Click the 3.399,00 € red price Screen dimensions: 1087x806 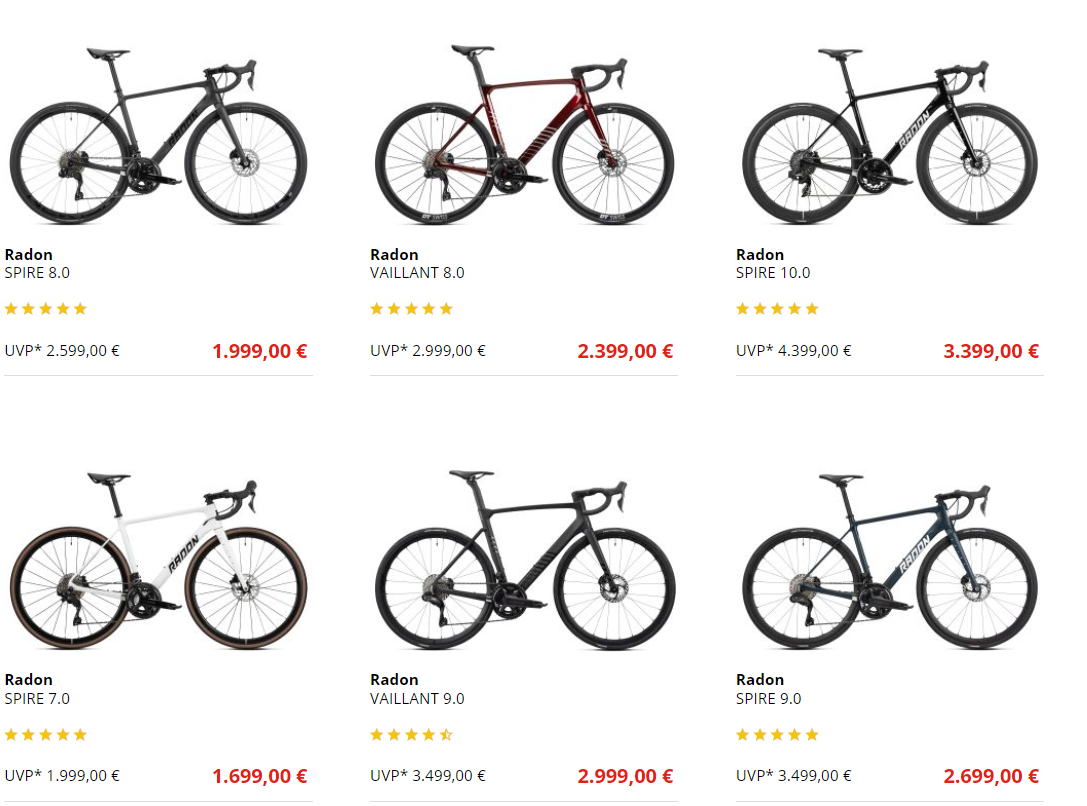991,351
